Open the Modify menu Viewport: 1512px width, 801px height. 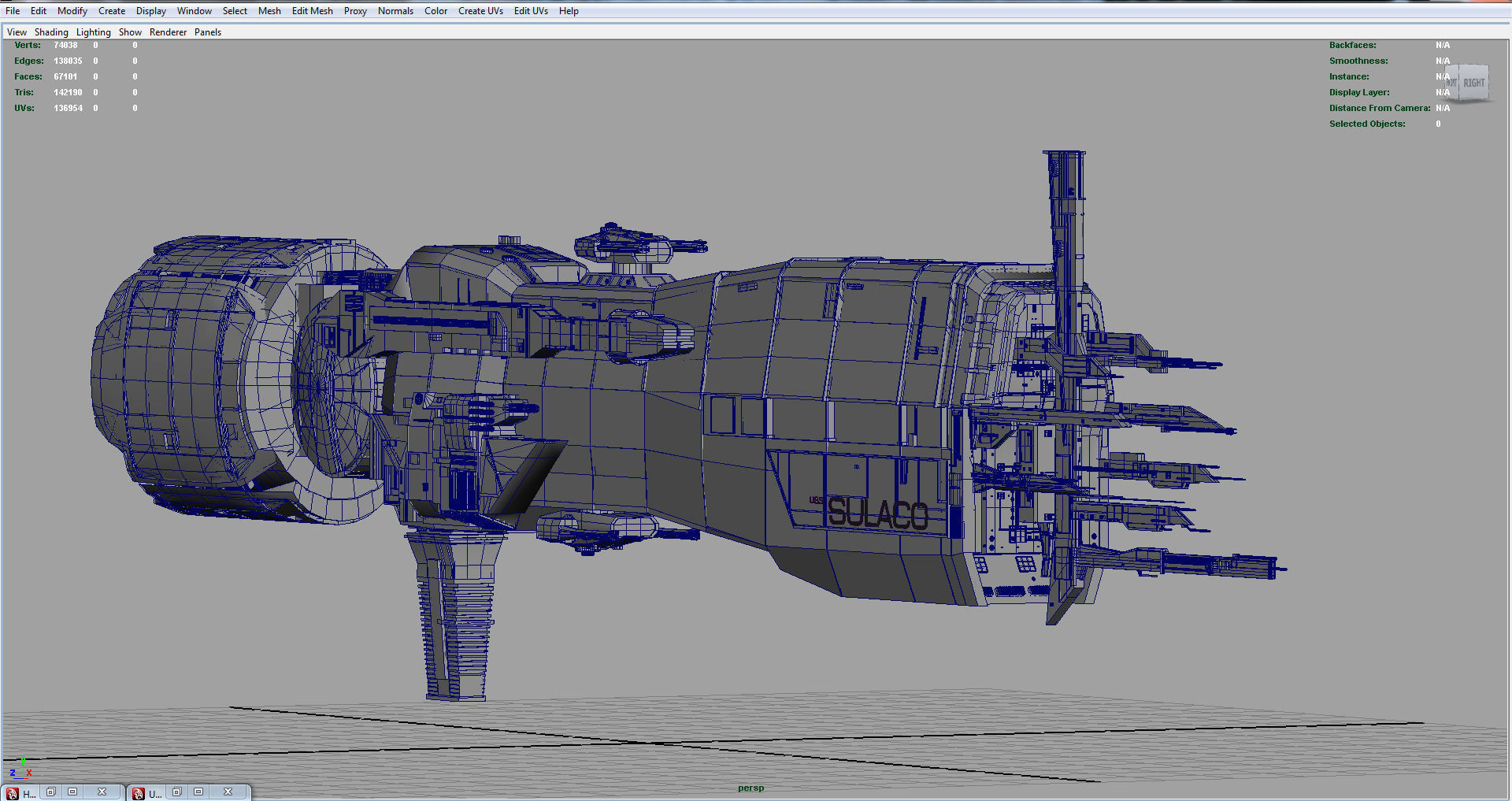click(72, 11)
